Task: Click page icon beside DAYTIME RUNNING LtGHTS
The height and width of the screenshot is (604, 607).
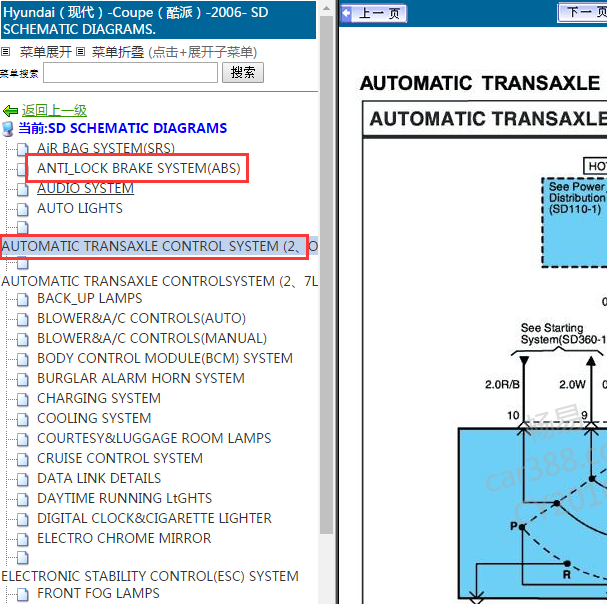Action: click(x=22, y=499)
